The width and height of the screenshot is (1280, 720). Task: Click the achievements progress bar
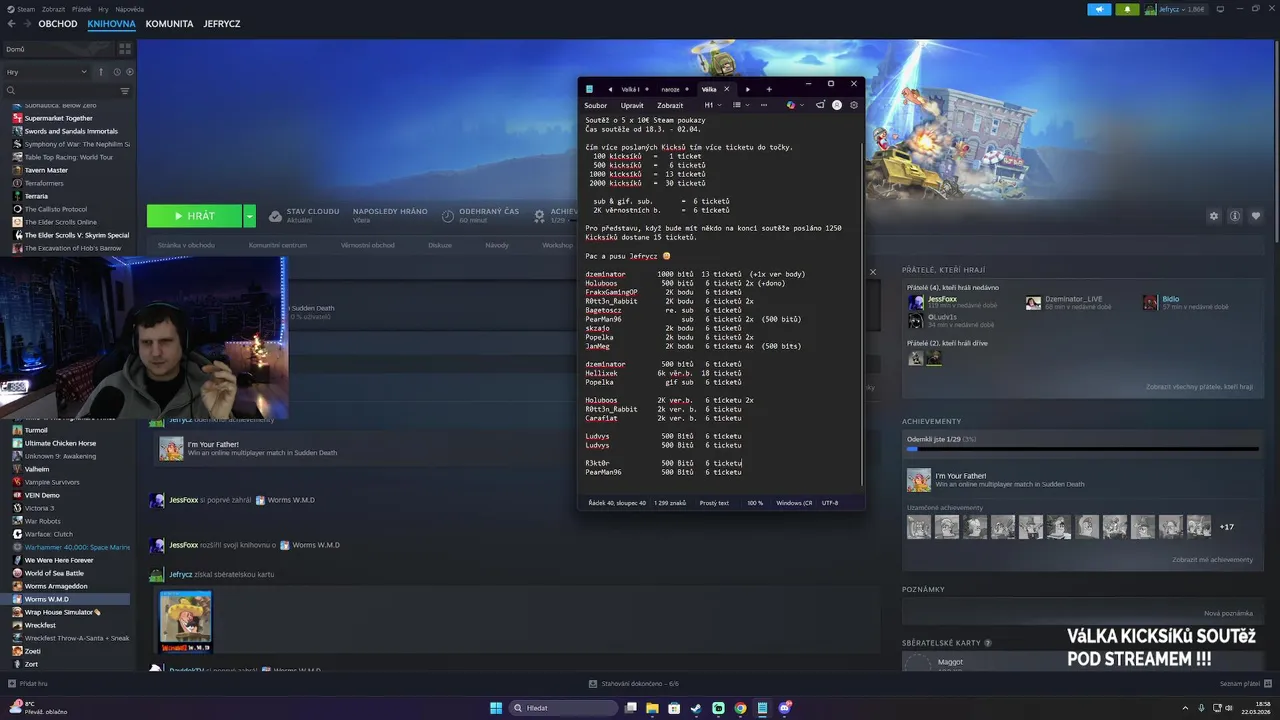click(x=1082, y=449)
